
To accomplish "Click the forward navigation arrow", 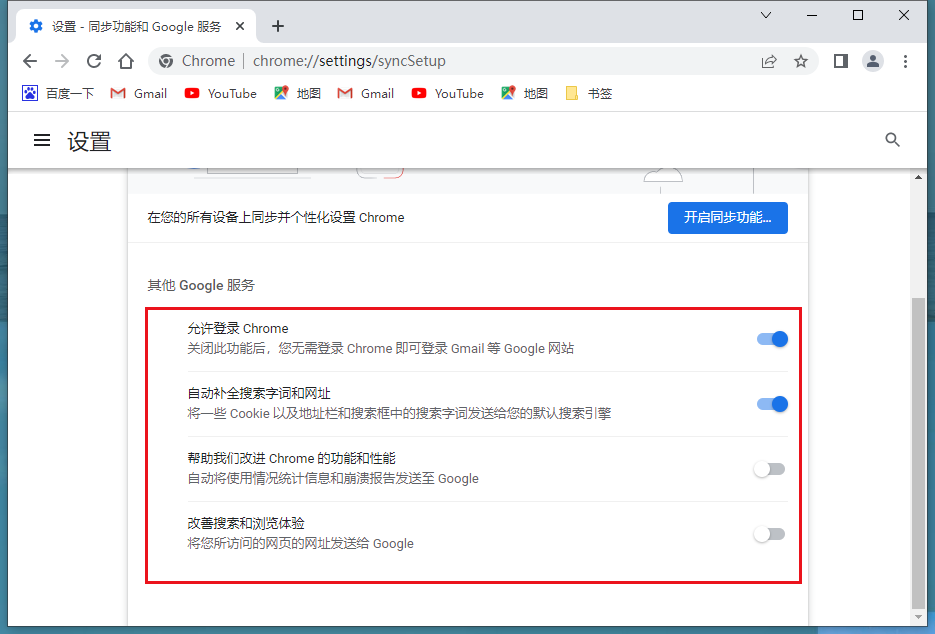I will pyautogui.click(x=62, y=61).
